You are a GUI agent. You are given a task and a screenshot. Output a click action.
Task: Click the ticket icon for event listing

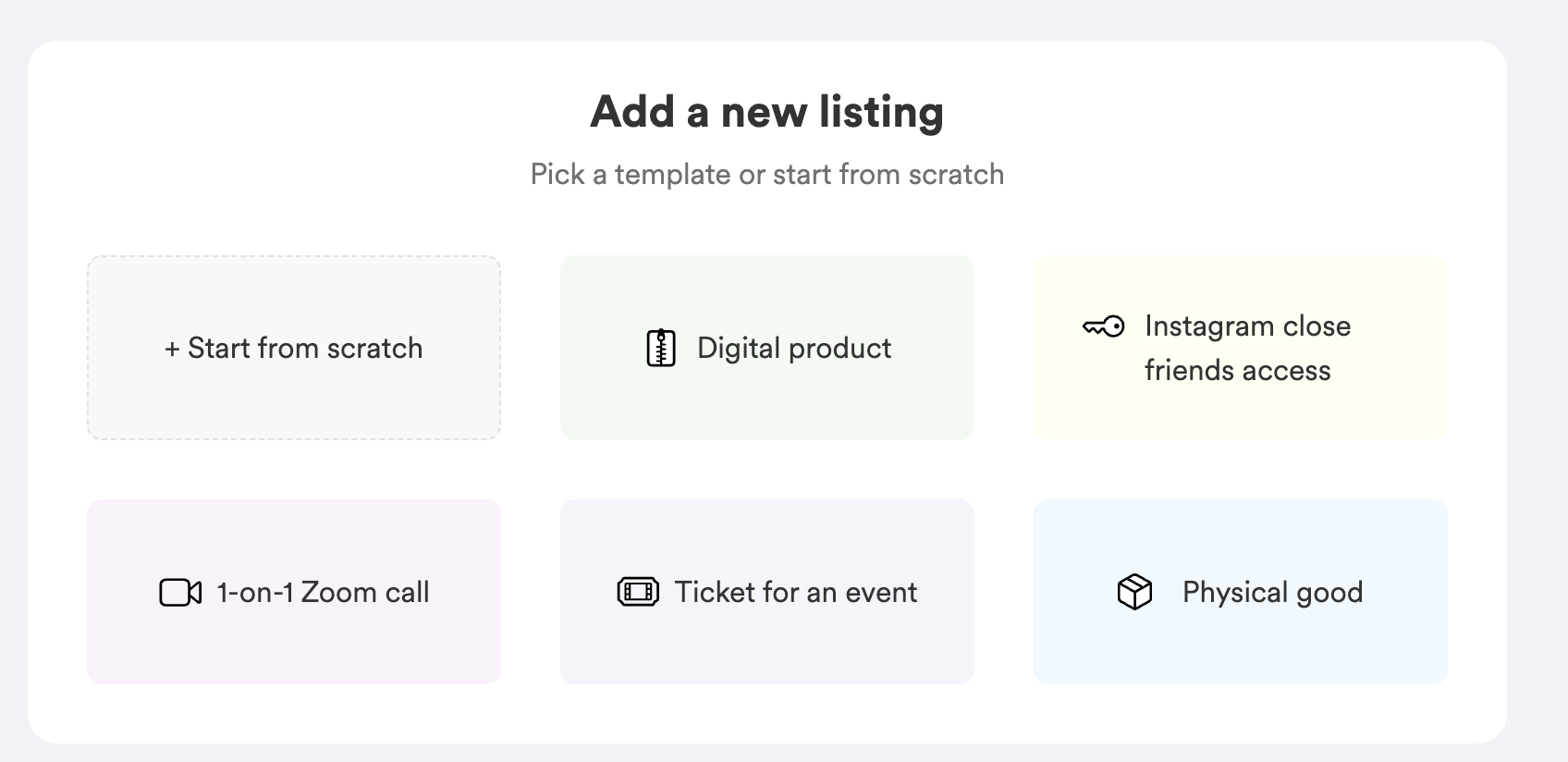tap(638, 592)
